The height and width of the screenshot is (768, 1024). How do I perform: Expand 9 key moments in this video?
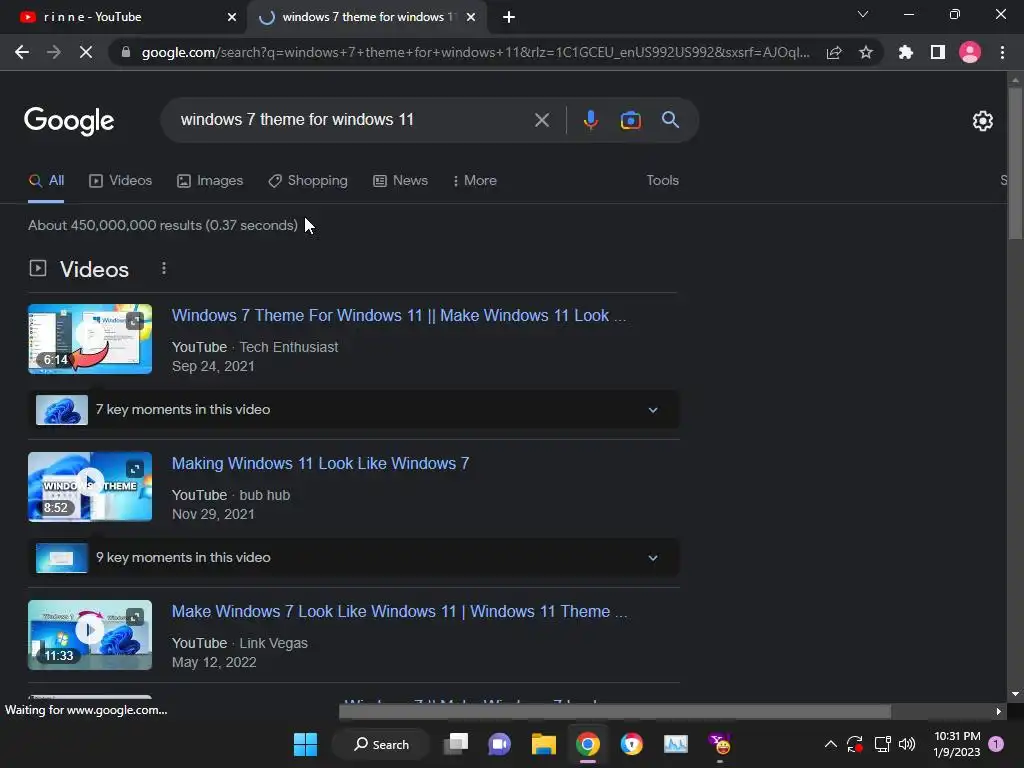point(353,558)
